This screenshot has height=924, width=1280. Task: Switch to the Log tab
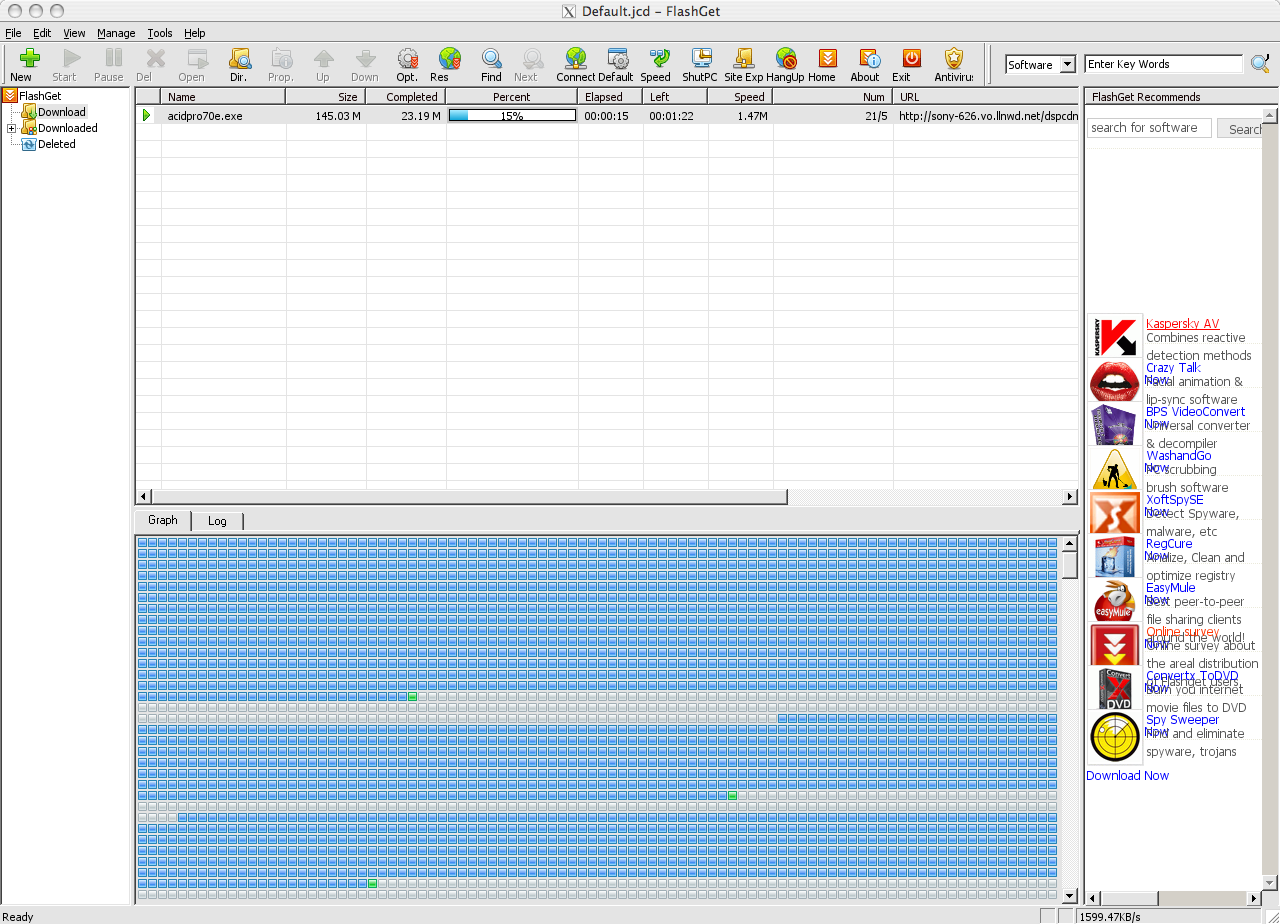[x=217, y=521]
